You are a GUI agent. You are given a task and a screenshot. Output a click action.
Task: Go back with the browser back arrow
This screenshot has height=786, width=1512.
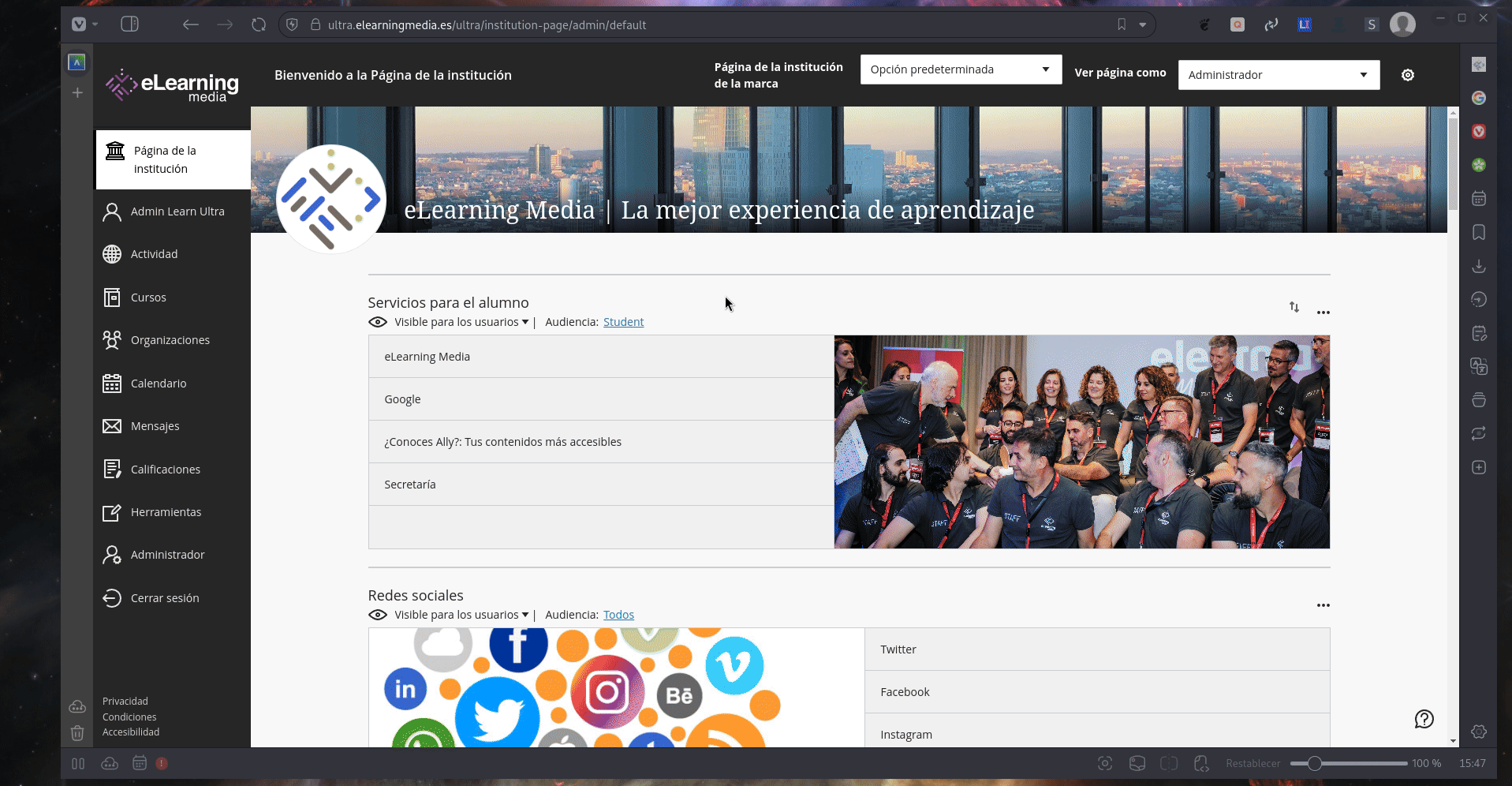click(x=190, y=24)
